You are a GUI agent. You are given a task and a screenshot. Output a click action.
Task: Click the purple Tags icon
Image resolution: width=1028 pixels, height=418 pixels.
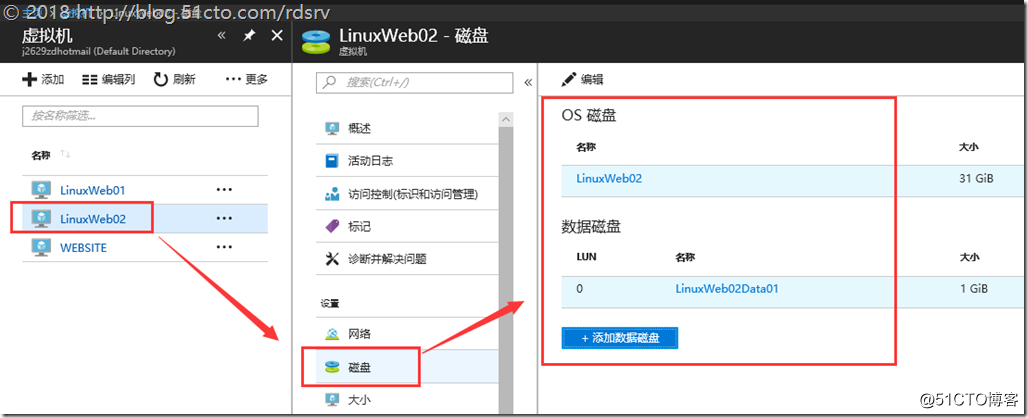[333, 227]
